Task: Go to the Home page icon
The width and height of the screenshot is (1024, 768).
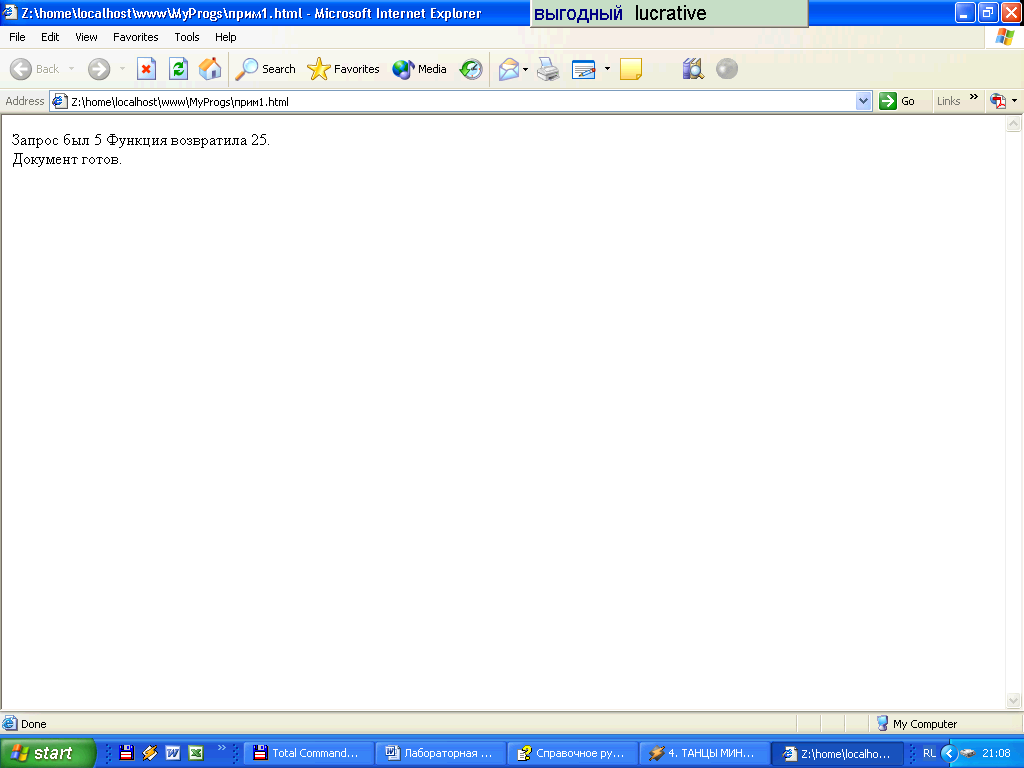Action: click(x=210, y=69)
